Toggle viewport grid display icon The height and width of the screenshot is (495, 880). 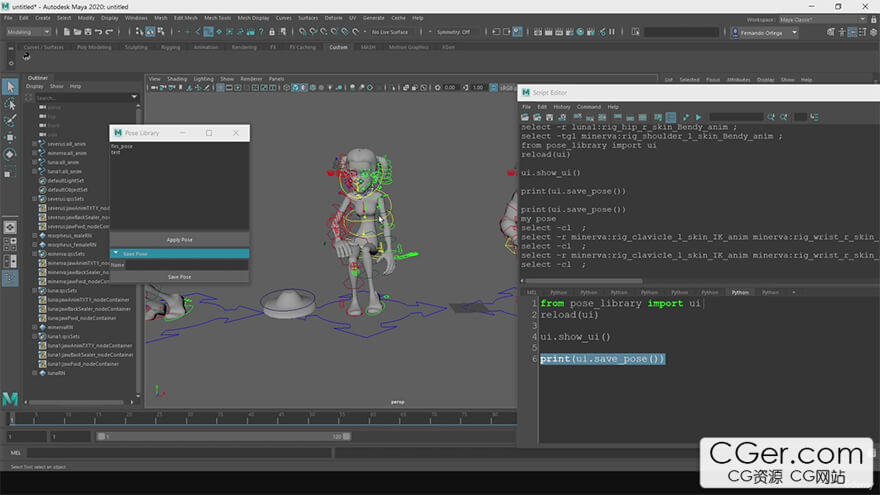point(220,88)
